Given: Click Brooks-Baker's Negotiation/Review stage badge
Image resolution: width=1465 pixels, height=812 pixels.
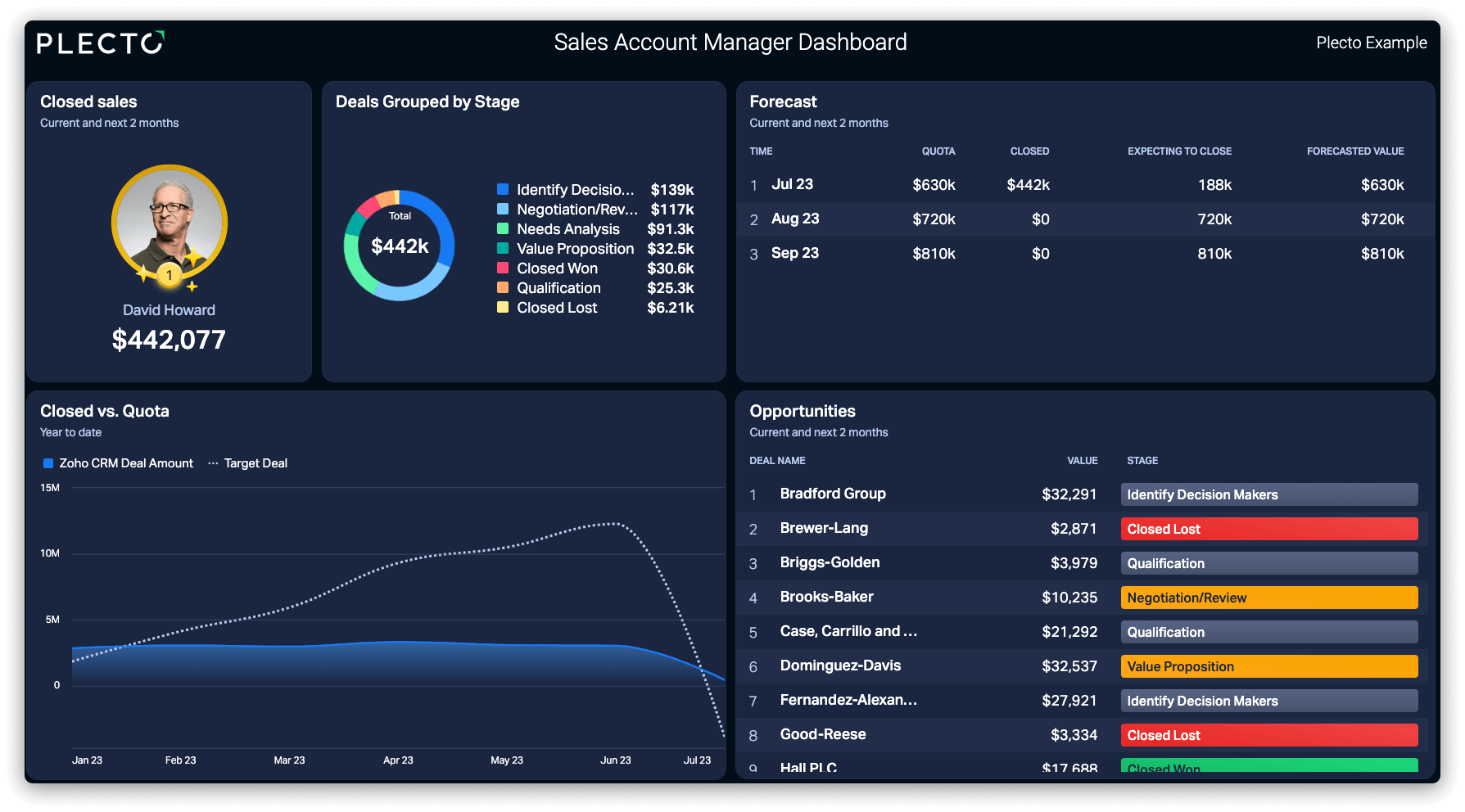Looking at the screenshot, I should click(1269, 598).
